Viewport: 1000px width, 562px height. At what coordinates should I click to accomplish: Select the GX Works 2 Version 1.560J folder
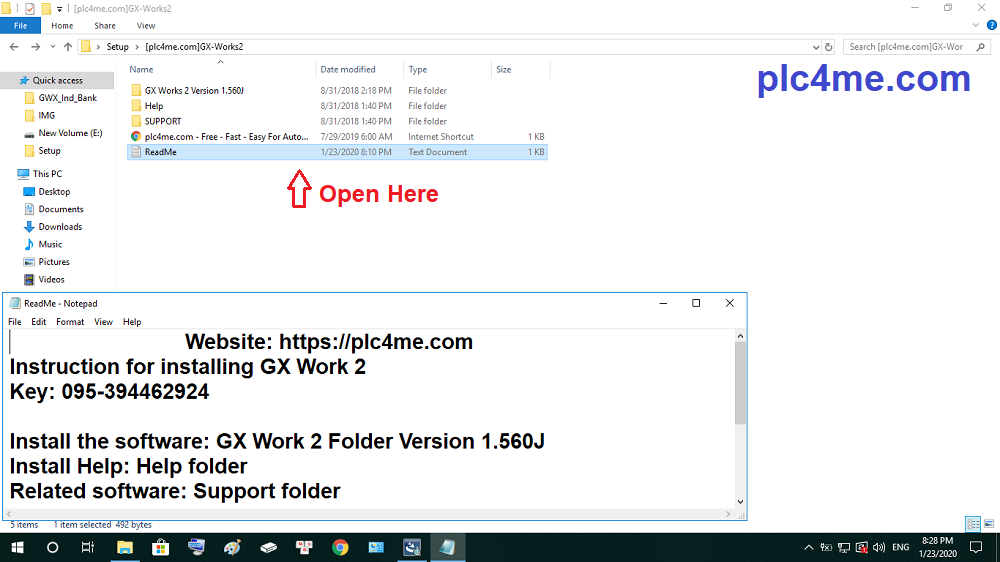195,90
